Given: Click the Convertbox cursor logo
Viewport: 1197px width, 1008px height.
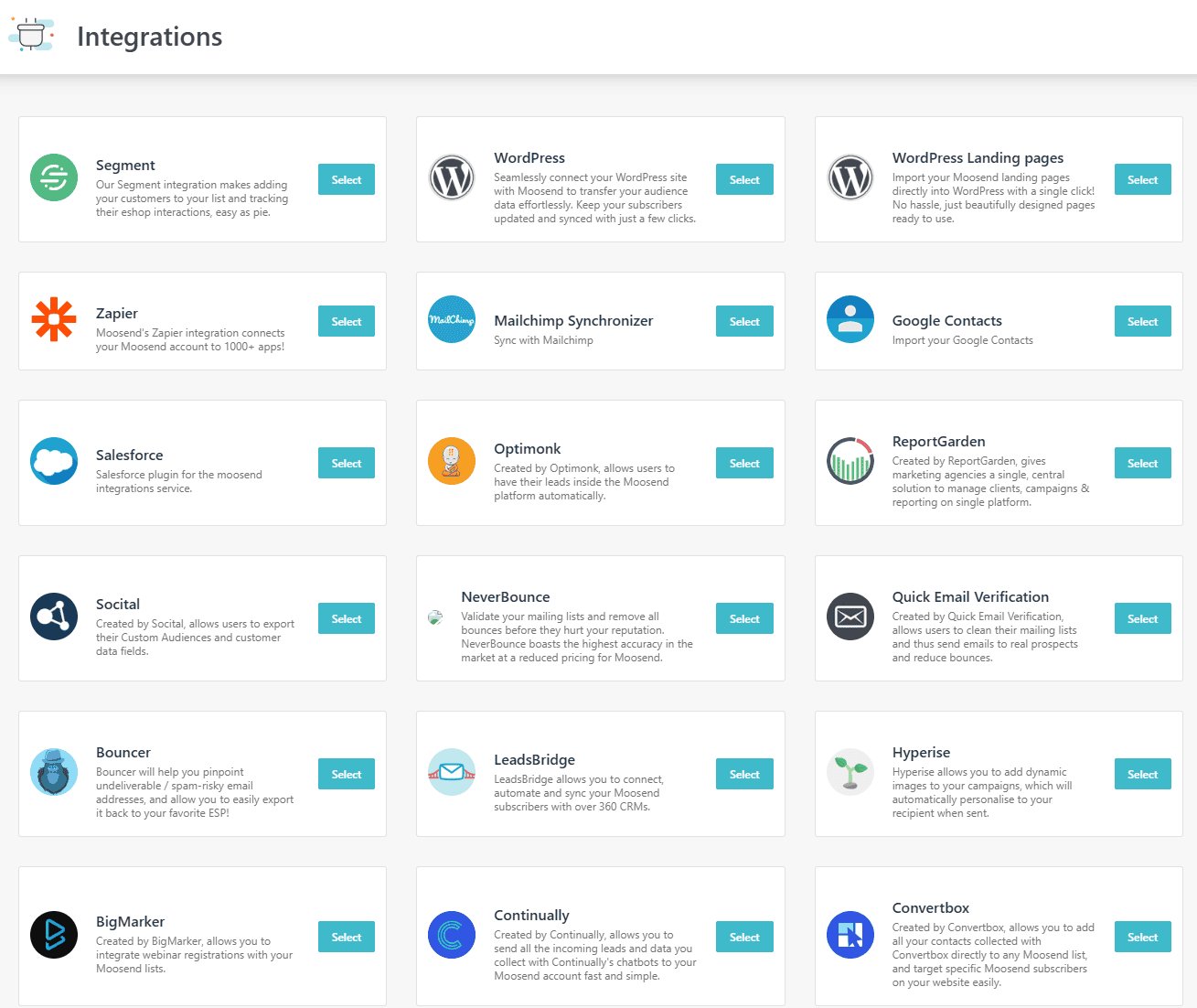Looking at the screenshot, I should (x=850, y=935).
